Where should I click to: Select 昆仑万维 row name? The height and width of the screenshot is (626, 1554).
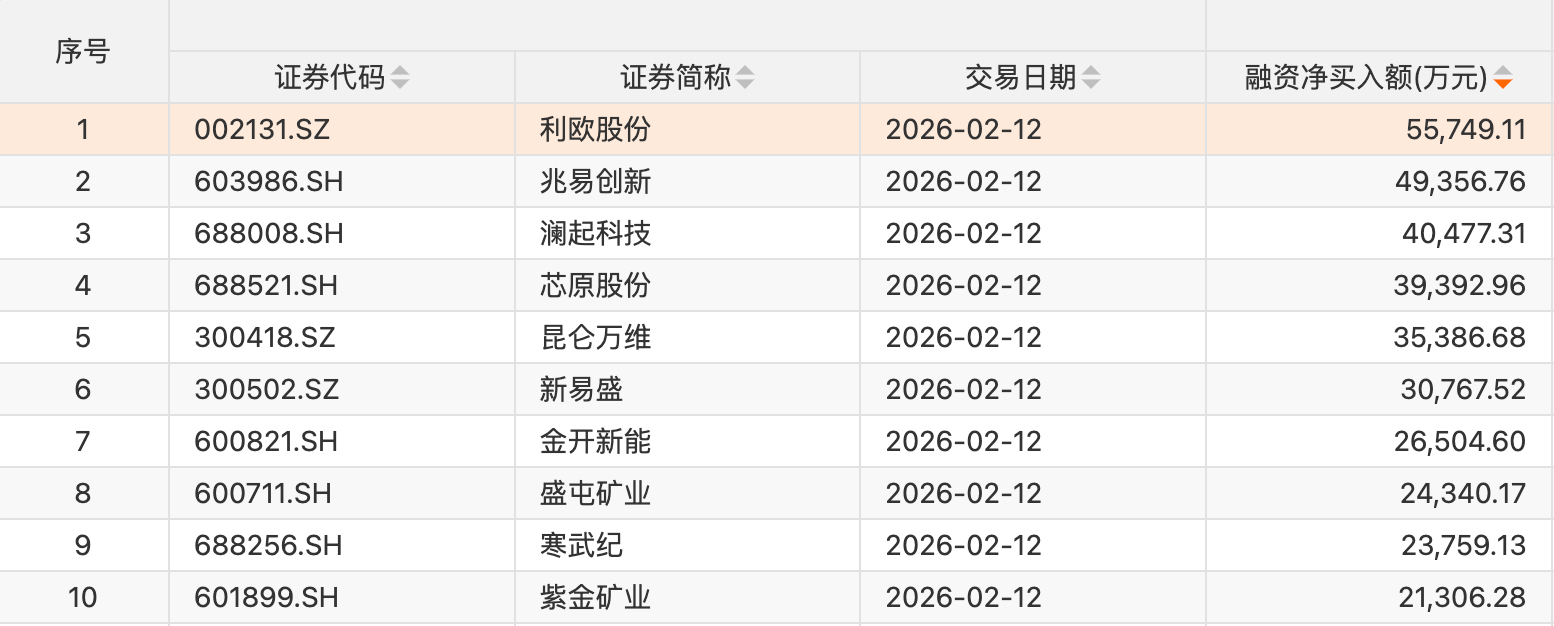(x=595, y=338)
